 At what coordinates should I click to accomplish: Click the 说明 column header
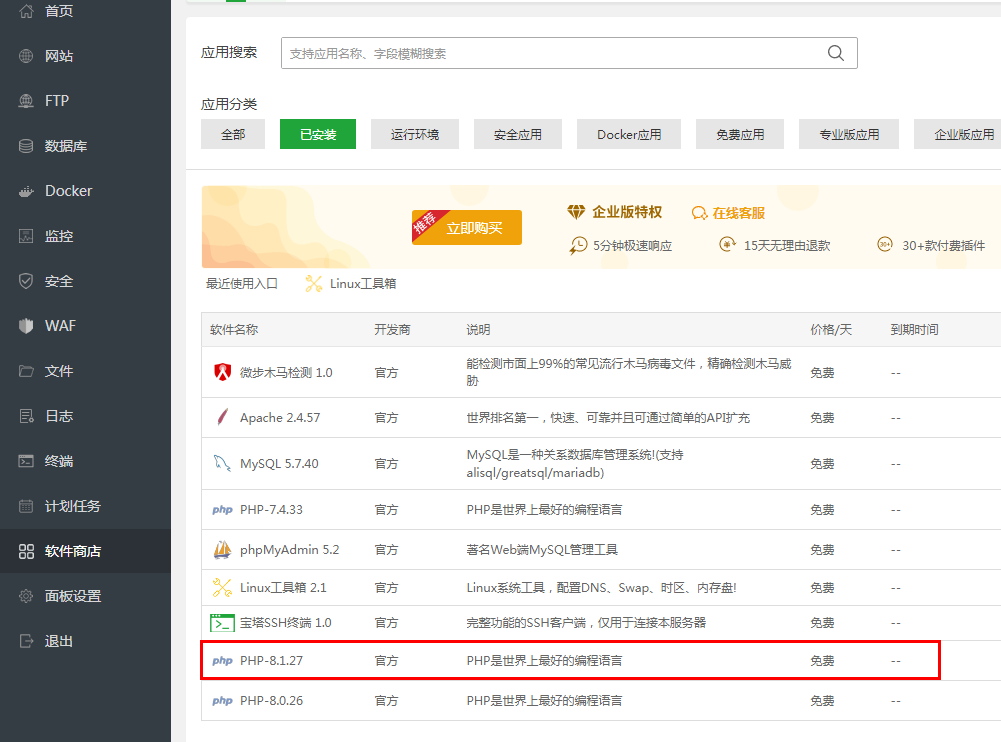coord(478,329)
